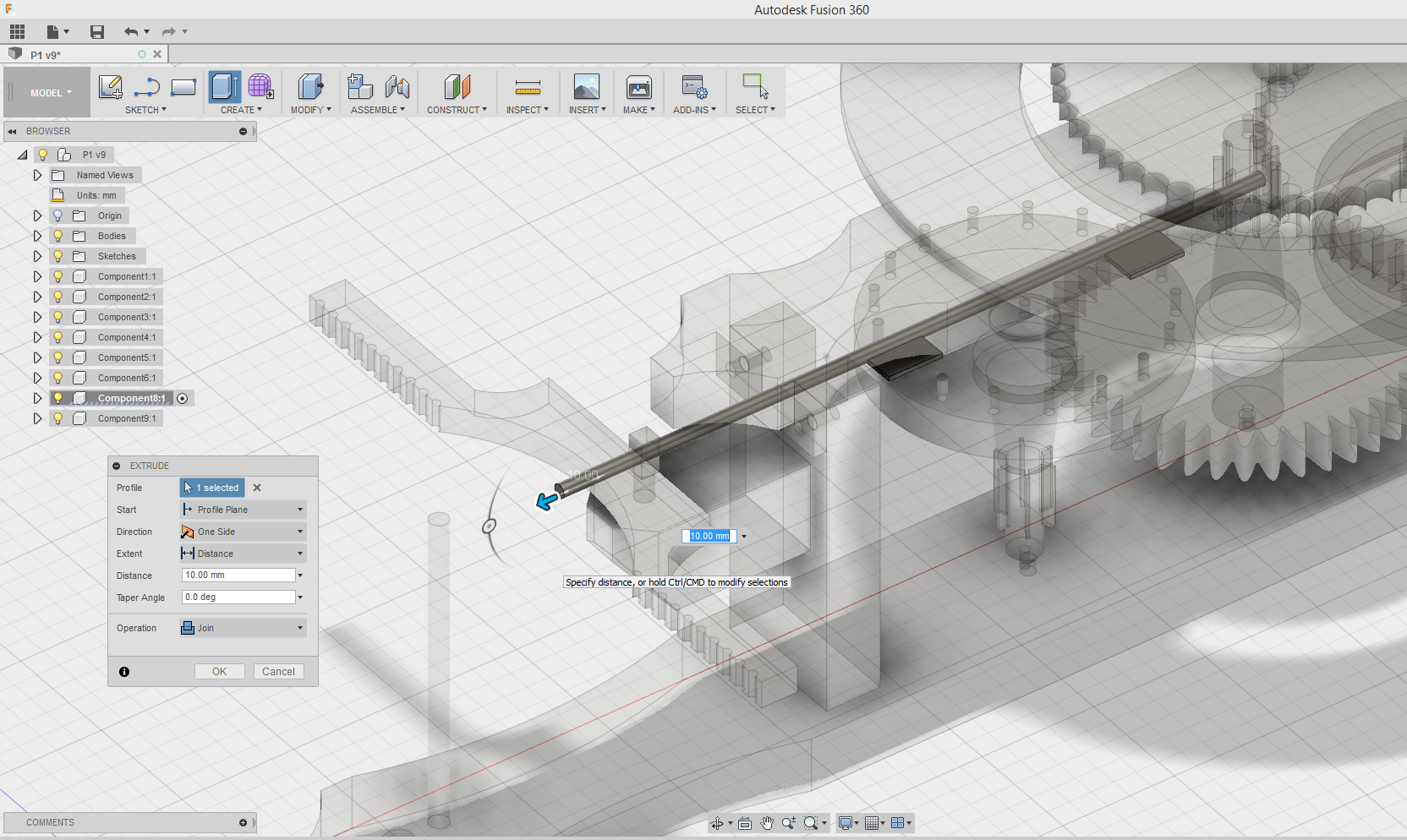
Task: Click the Create Form icon
Action: coord(260,86)
